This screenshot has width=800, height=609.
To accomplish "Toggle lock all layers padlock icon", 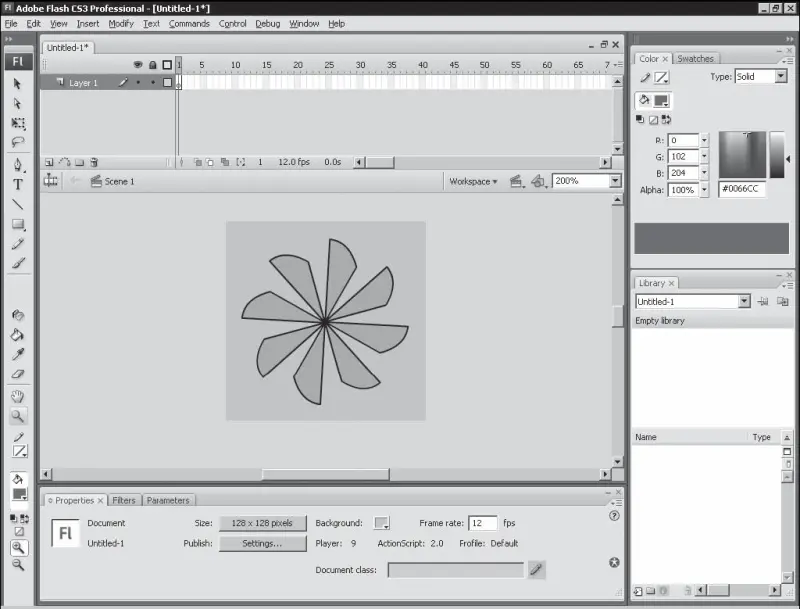I will [x=152, y=65].
